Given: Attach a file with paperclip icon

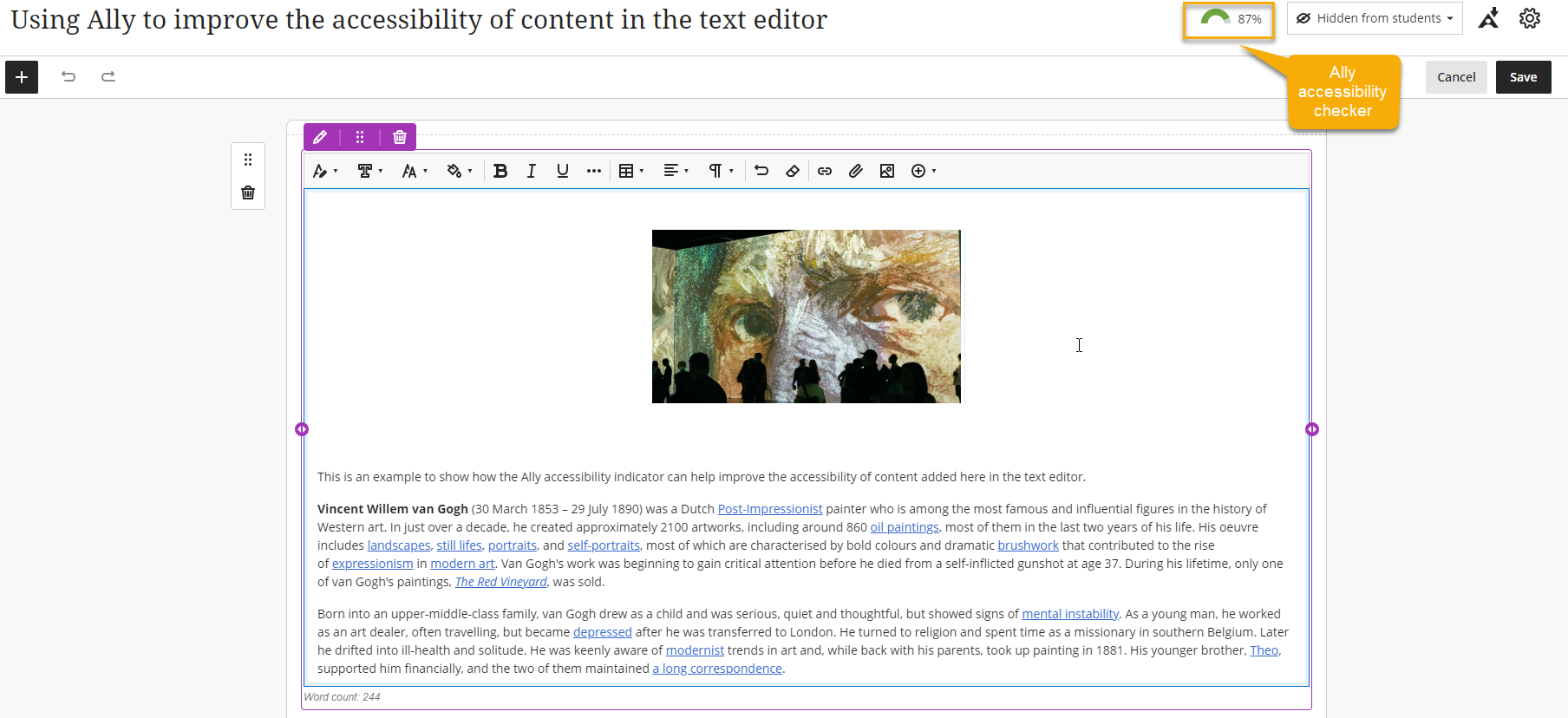Looking at the screenshot, I should click(x=856, y=171).
